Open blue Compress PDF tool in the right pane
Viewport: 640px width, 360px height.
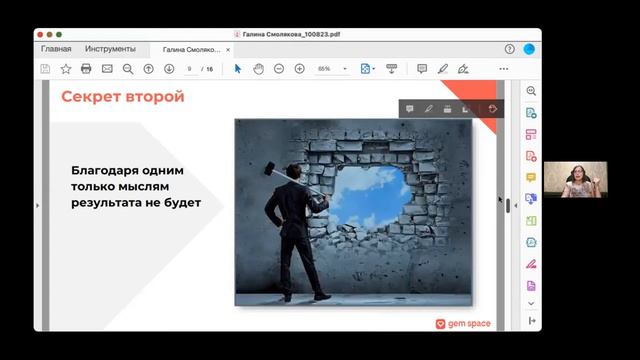531,242
